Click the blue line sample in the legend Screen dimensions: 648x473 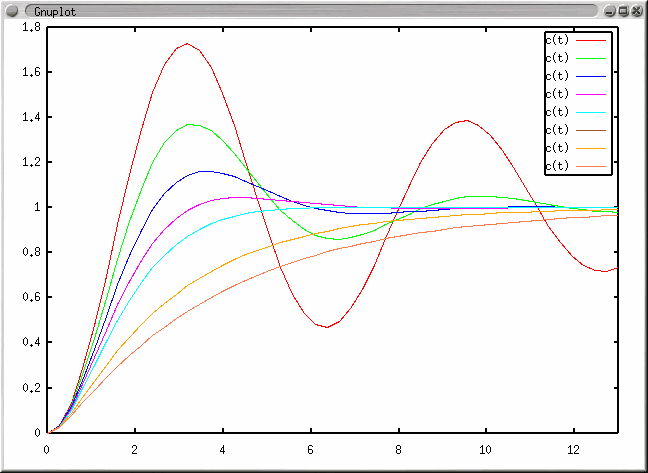coord(591,76)
